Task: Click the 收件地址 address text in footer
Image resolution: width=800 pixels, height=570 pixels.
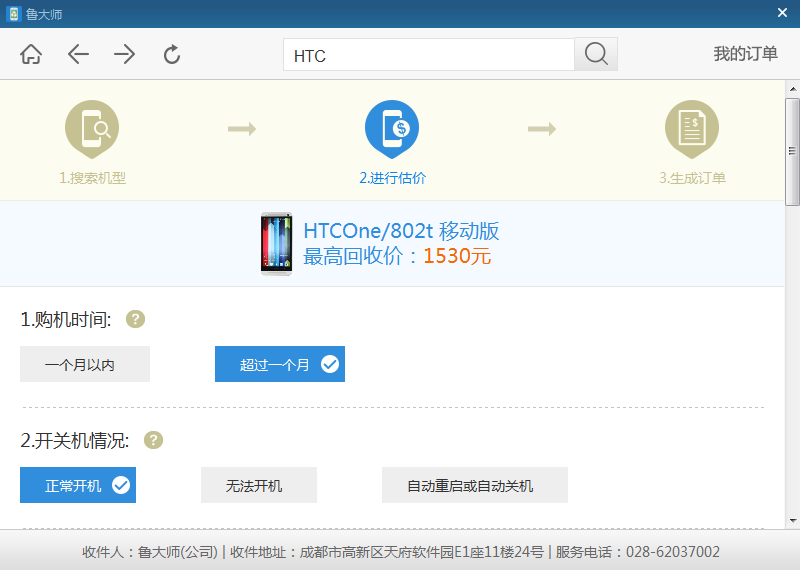Action: pyautogui.click(x=387, y=552)
